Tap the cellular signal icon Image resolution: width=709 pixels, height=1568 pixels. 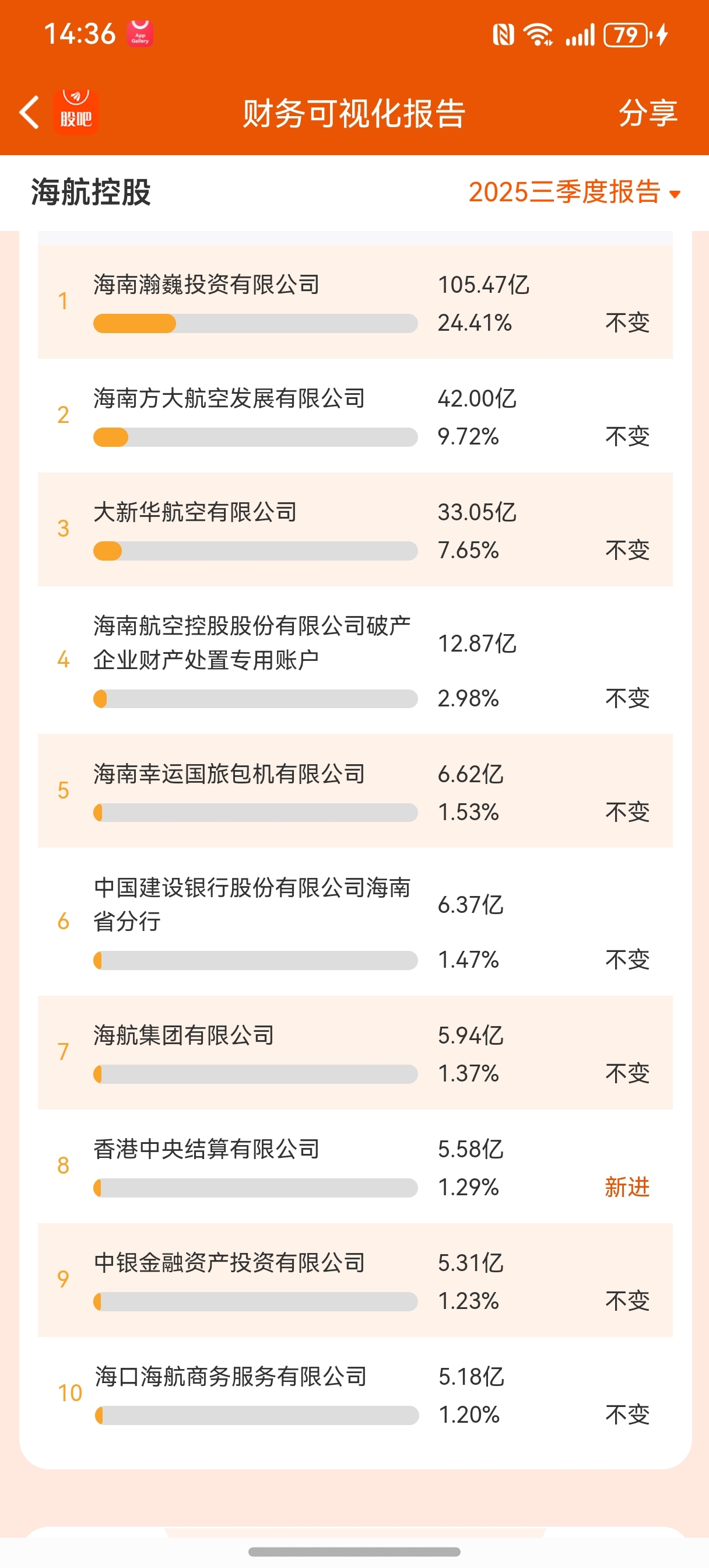point(580,34)
